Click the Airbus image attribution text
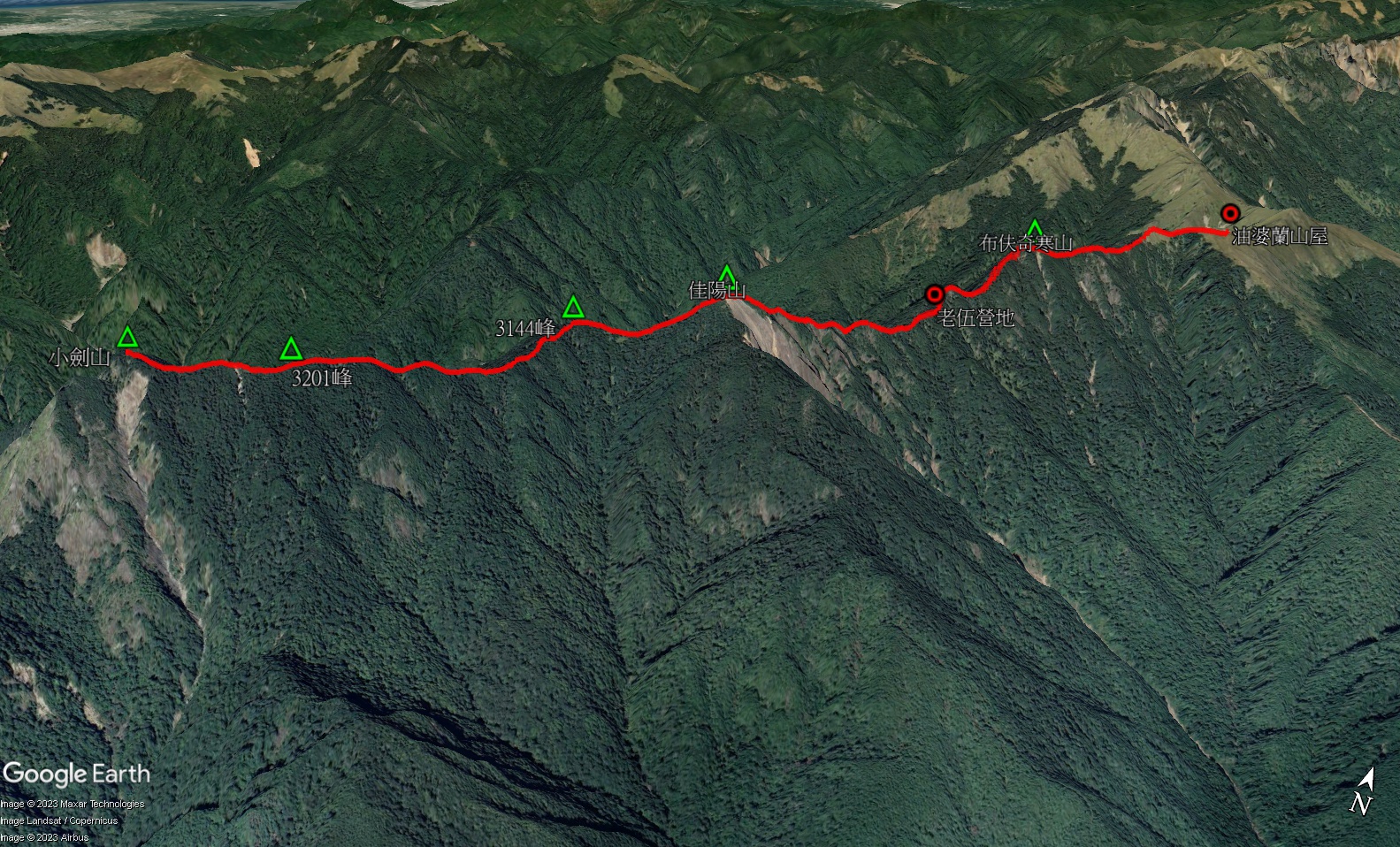1400x847 pixels. tap(44, 837)
